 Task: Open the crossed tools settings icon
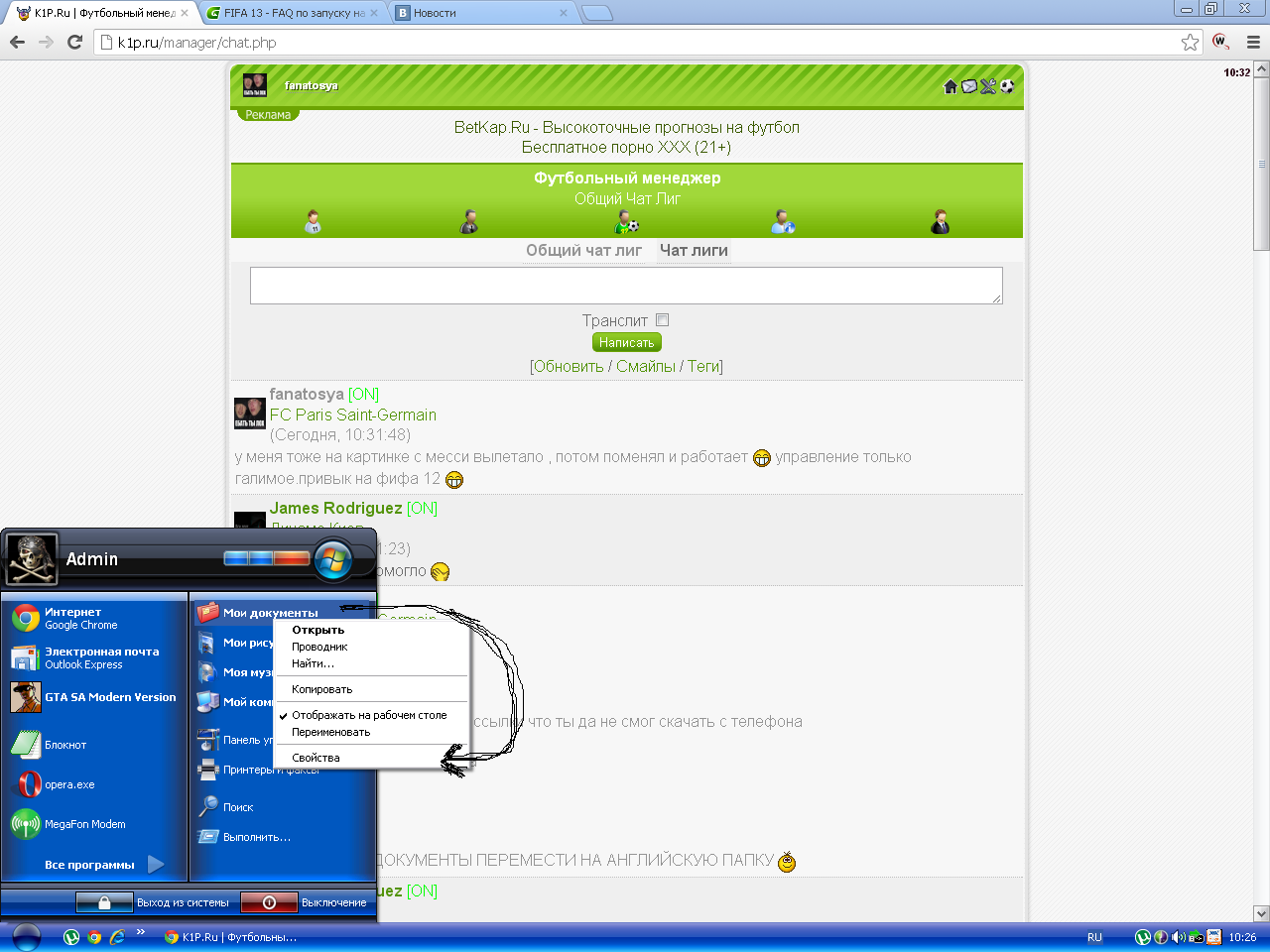click(x=988, y=86)
